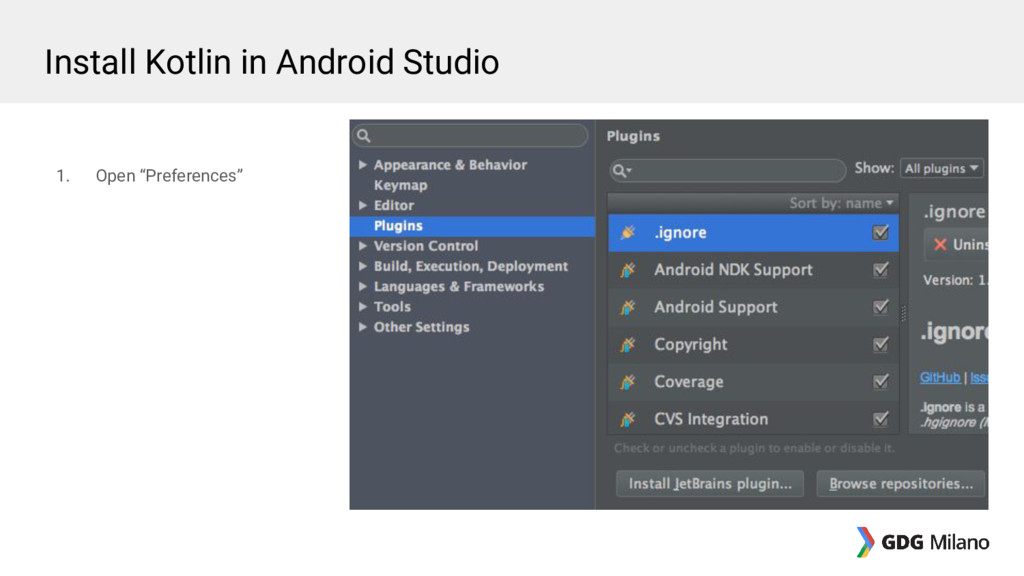The width and height of the screenshot is (1024, 576).
Task: Click the settings search field
Action: (470, 136)
